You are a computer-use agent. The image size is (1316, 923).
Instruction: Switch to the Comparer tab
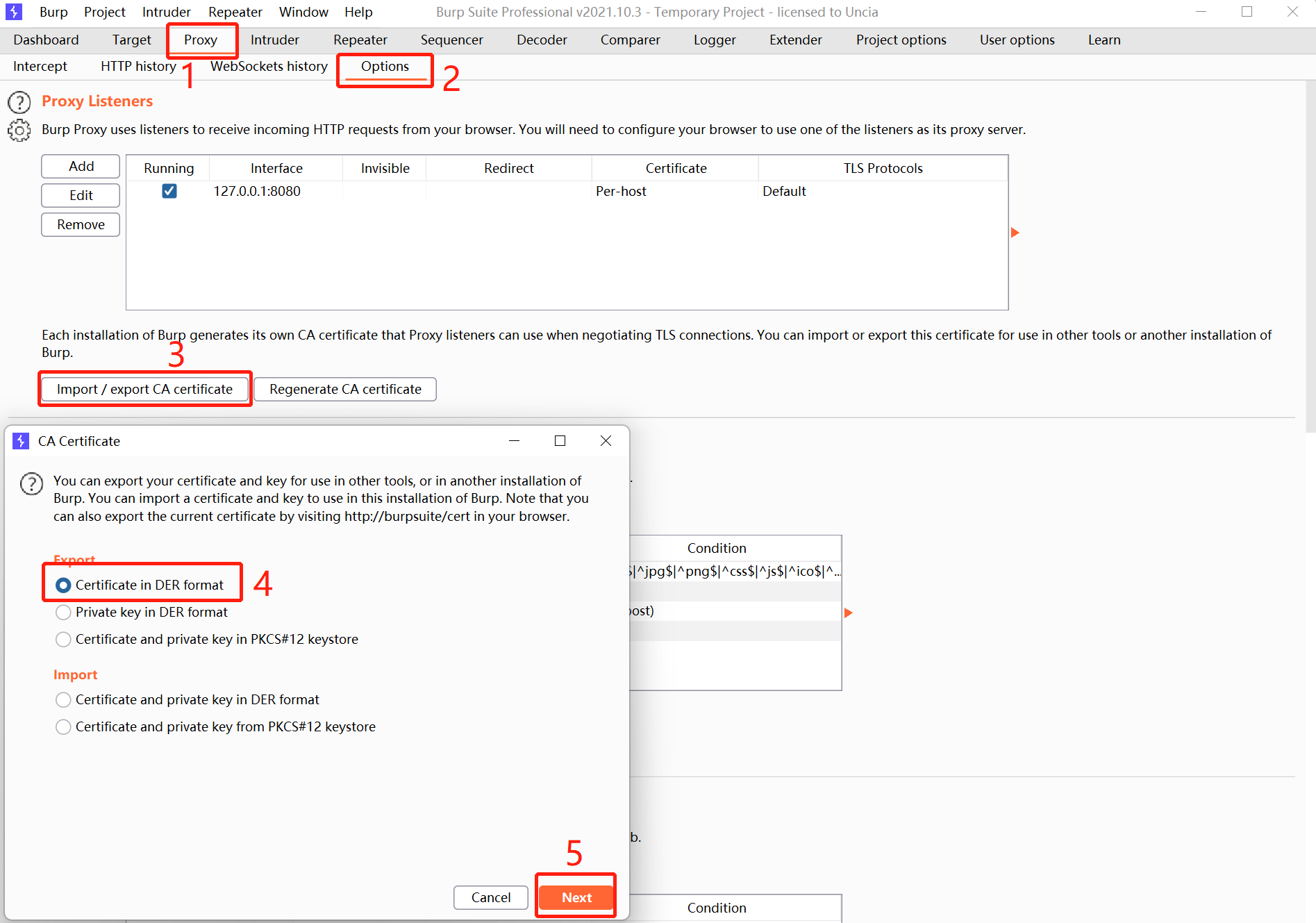(x=631, y=40)
